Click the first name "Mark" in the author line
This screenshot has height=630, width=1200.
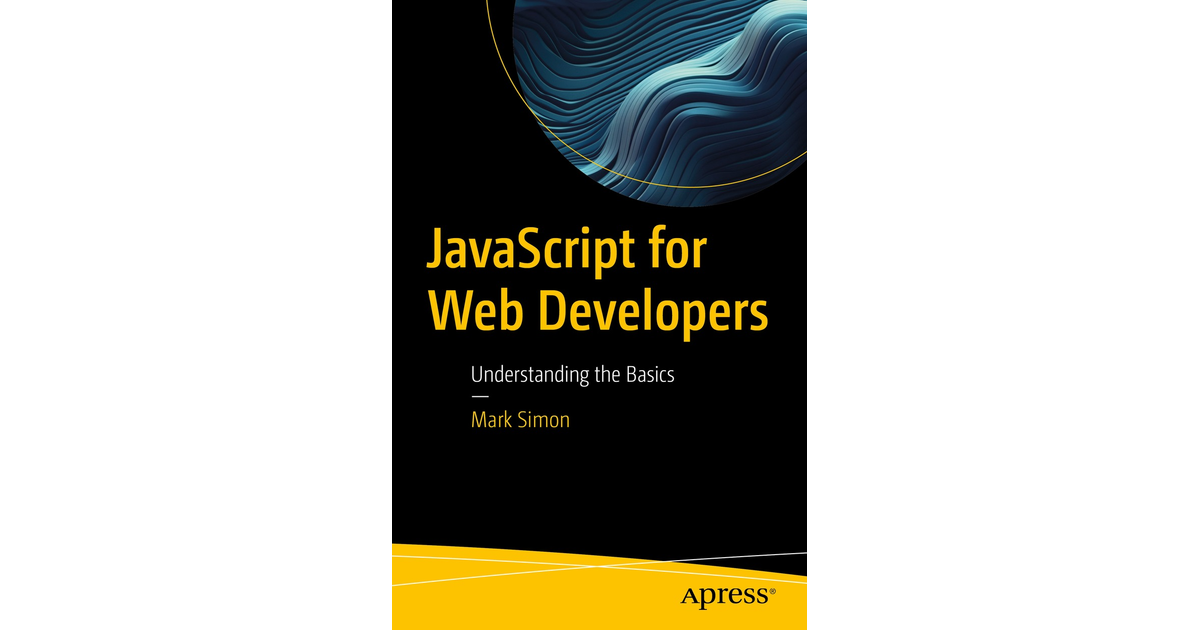(492, 420)
